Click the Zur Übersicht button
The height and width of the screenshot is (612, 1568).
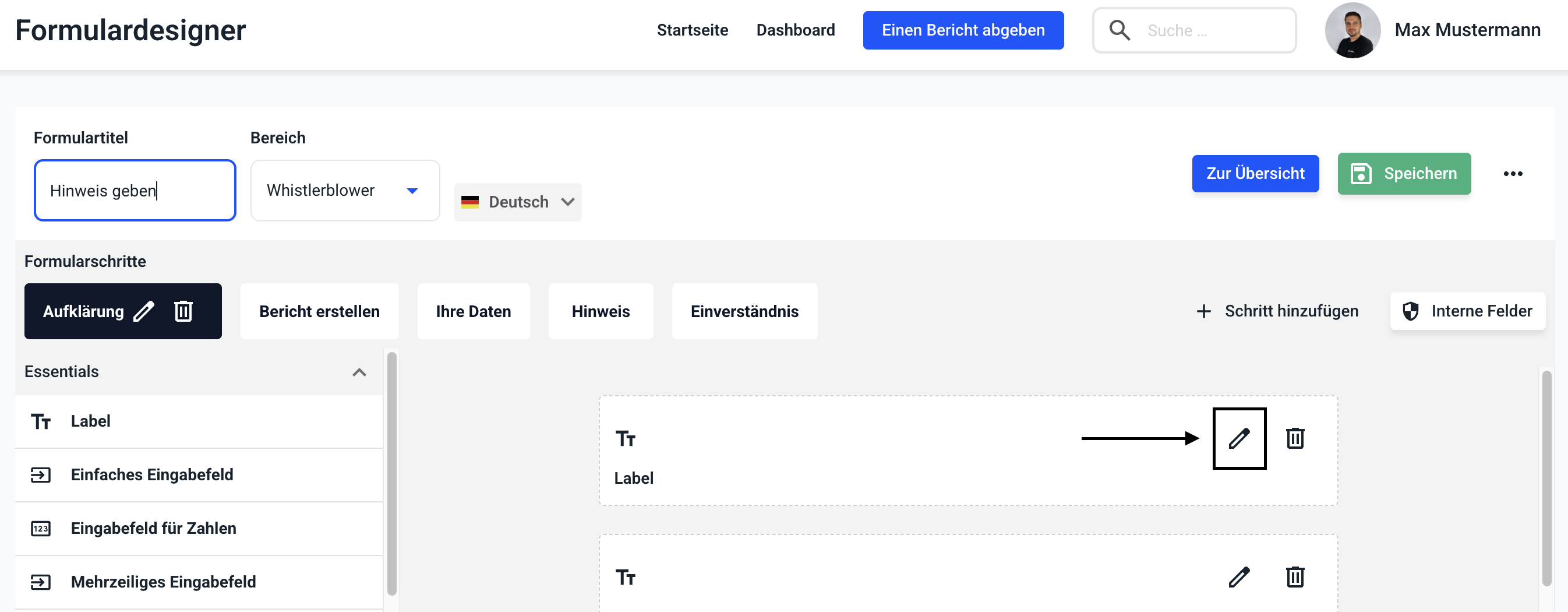click(x=1255, y=174)
